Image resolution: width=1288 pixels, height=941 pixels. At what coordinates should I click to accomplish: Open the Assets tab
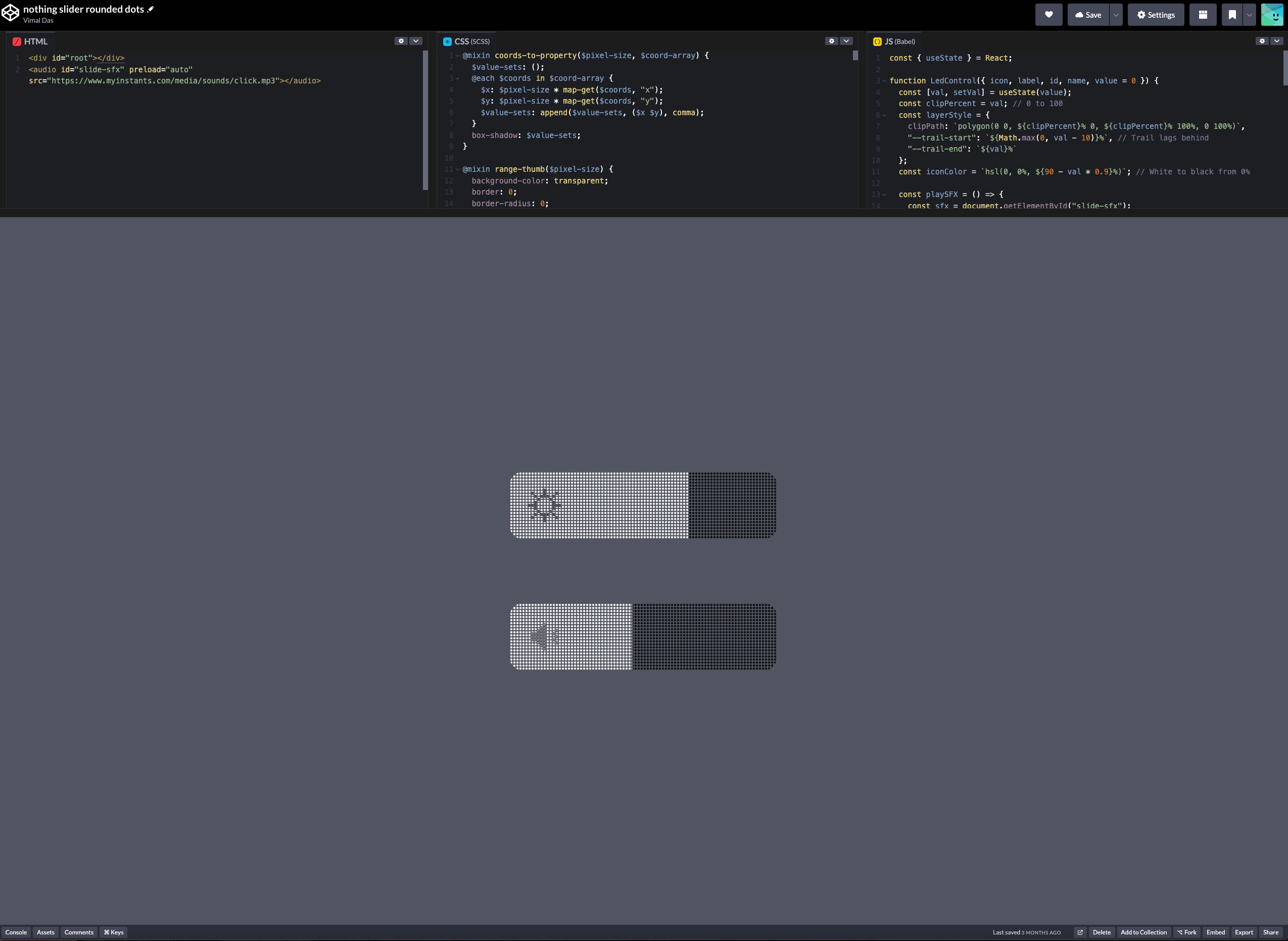click(45, 932)
